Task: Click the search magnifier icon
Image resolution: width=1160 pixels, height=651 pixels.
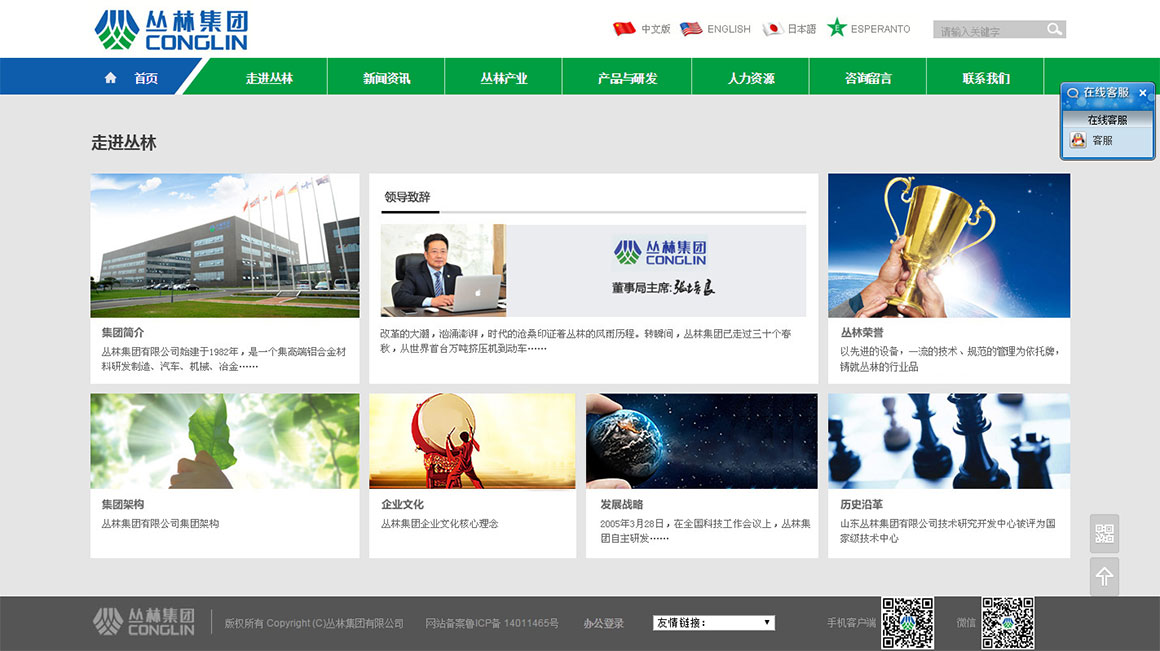Action: point(1054,30)
